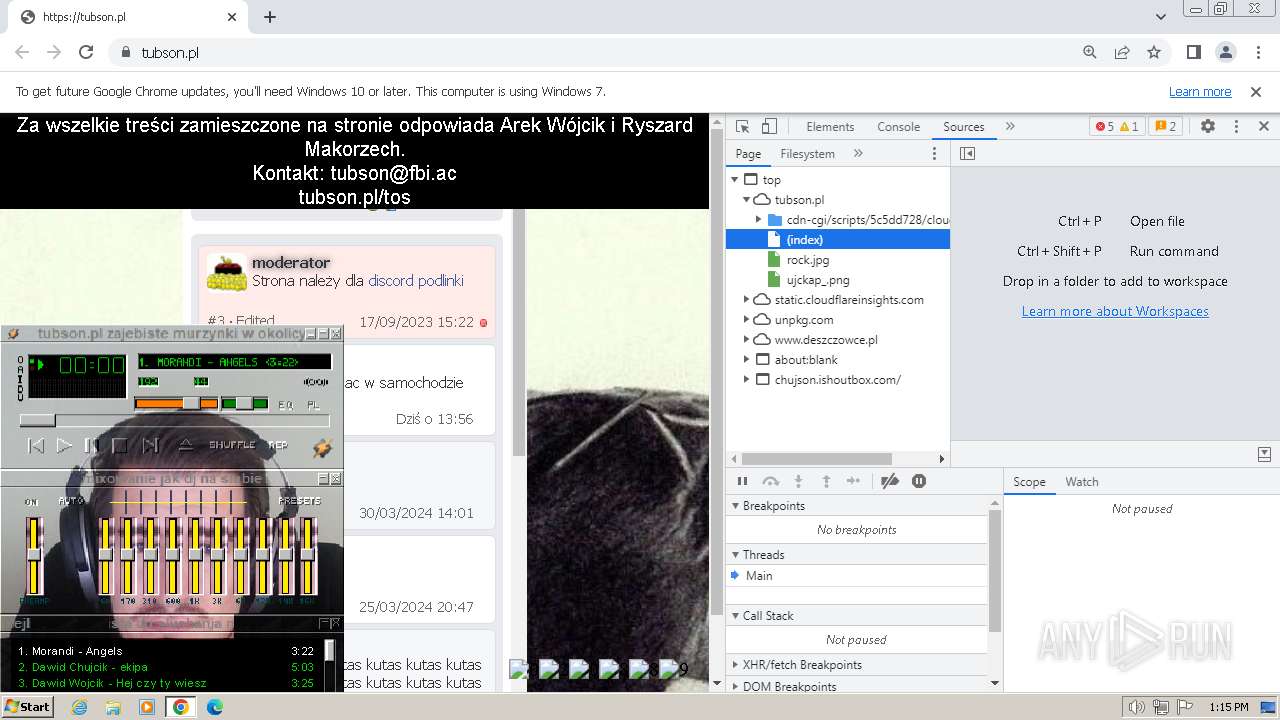Toggle SHUFFLE in the Winamp player
Image resolution: width=1280 pixels, height=720 pixels.
pyautogui.click(x=232, y=445)
